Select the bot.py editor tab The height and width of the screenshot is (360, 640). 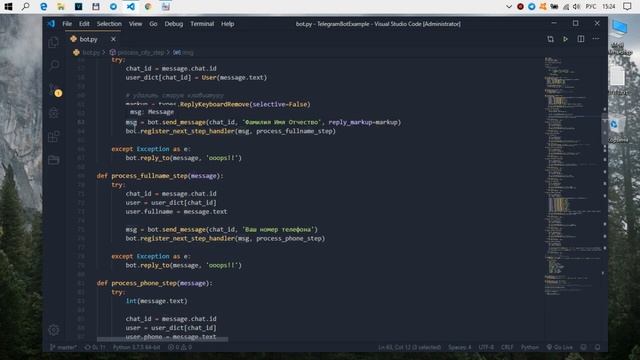[93, 39]
